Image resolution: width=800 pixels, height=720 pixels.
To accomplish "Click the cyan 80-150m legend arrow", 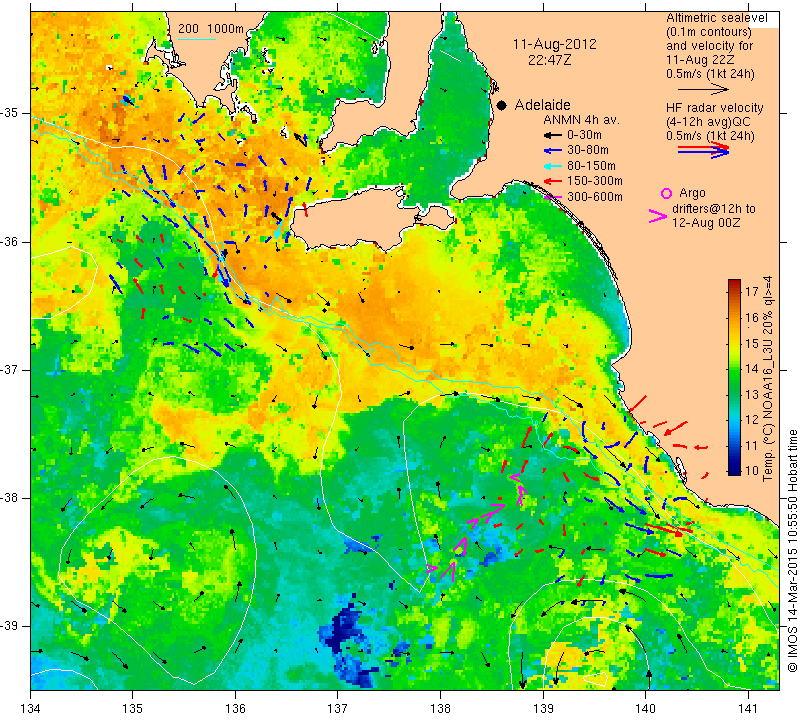I will (552, 166).
